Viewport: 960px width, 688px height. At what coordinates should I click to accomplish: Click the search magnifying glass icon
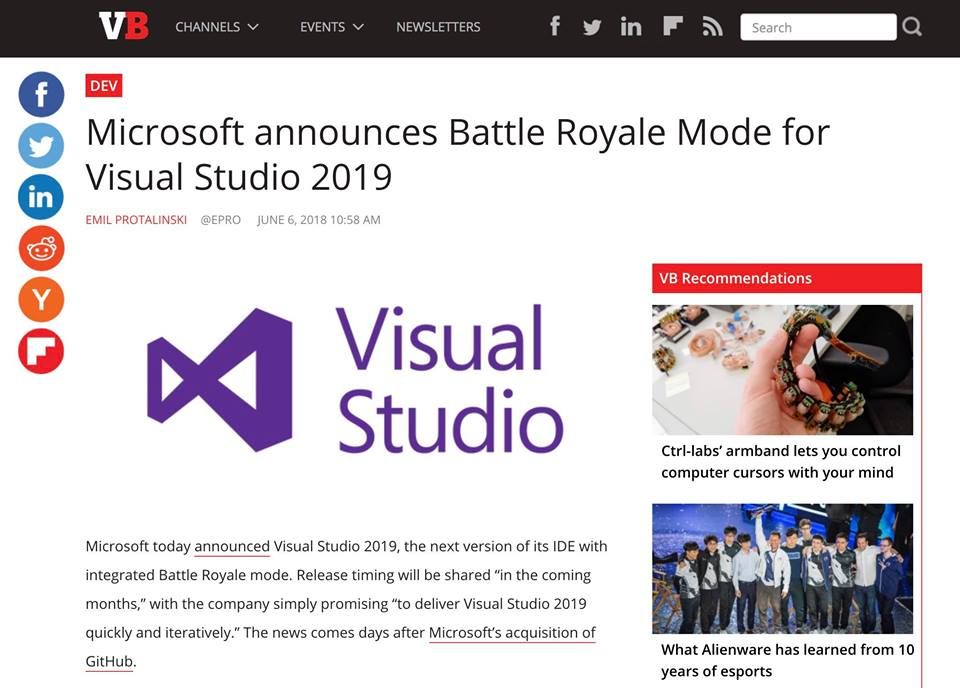coord(912,27)
